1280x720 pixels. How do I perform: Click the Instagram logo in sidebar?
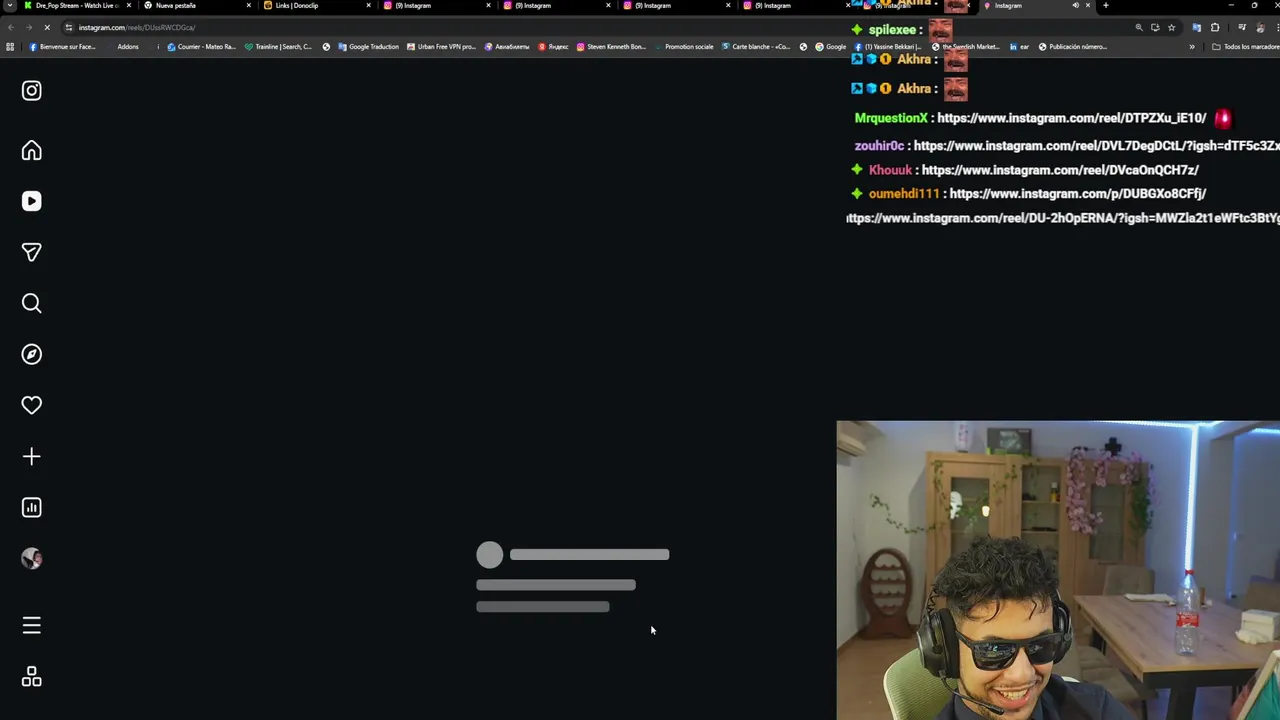pos(31,91)
